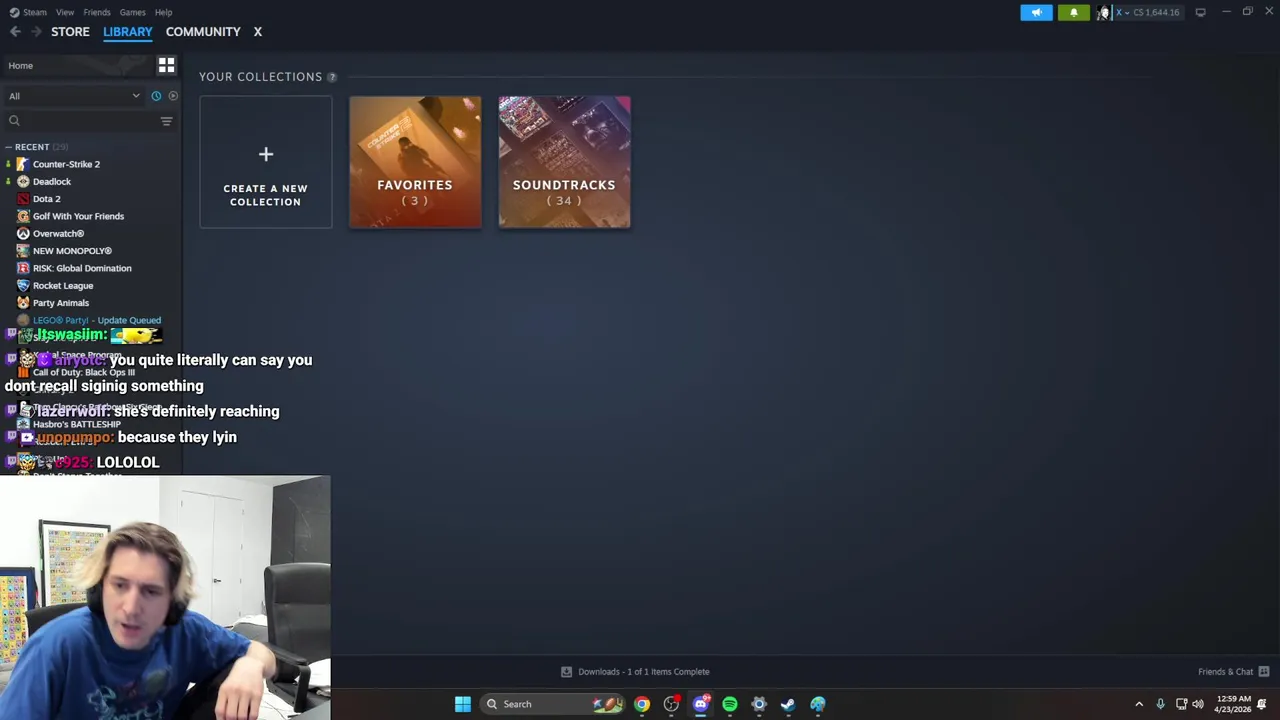Viewport: 1280px width, 720px height.
Task: Click the RISK game icon
Action: coord(23,268)
